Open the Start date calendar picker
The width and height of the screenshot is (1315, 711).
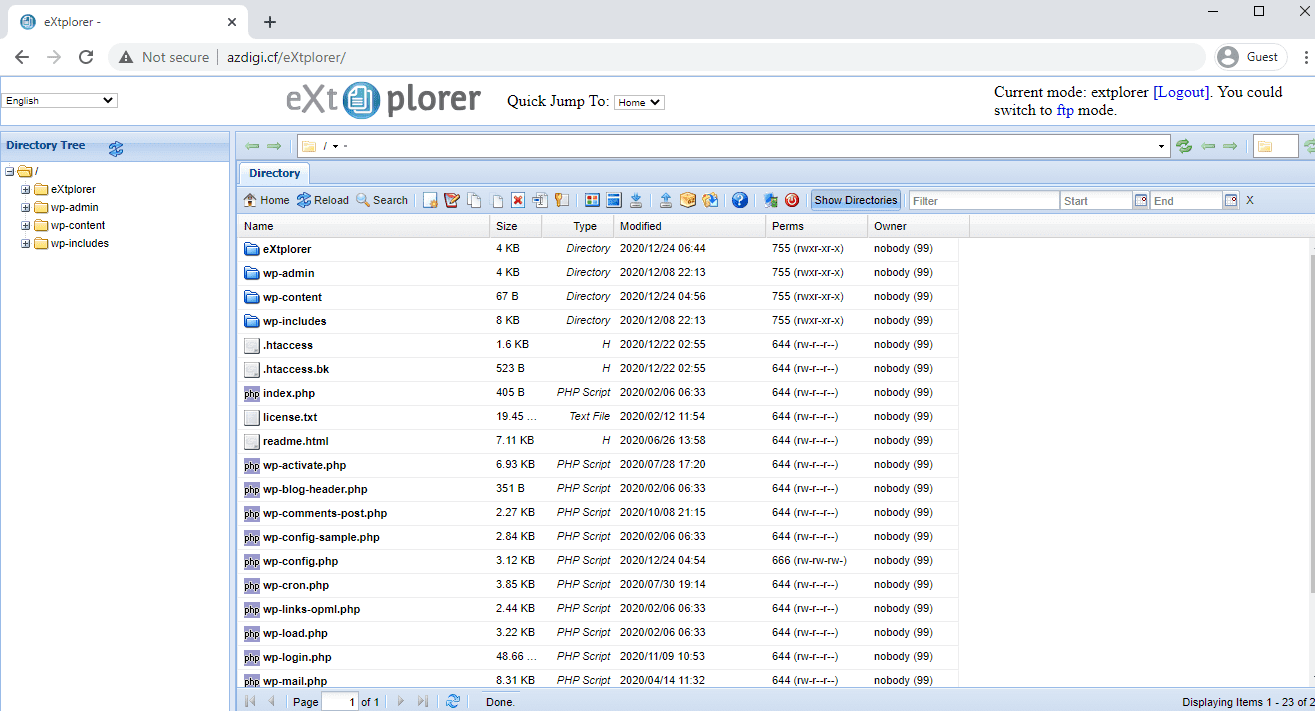1141,201
